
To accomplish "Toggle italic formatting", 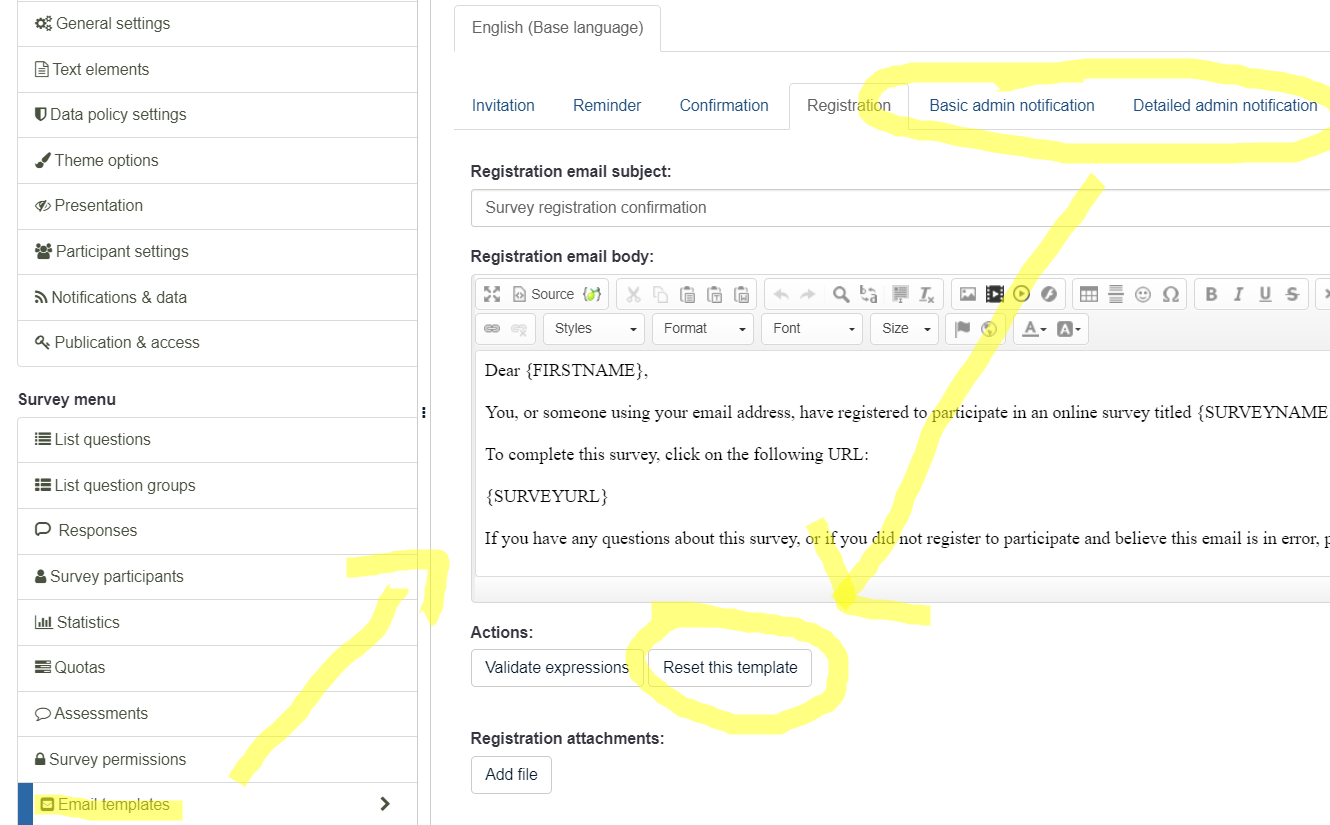I will 1238,294.
